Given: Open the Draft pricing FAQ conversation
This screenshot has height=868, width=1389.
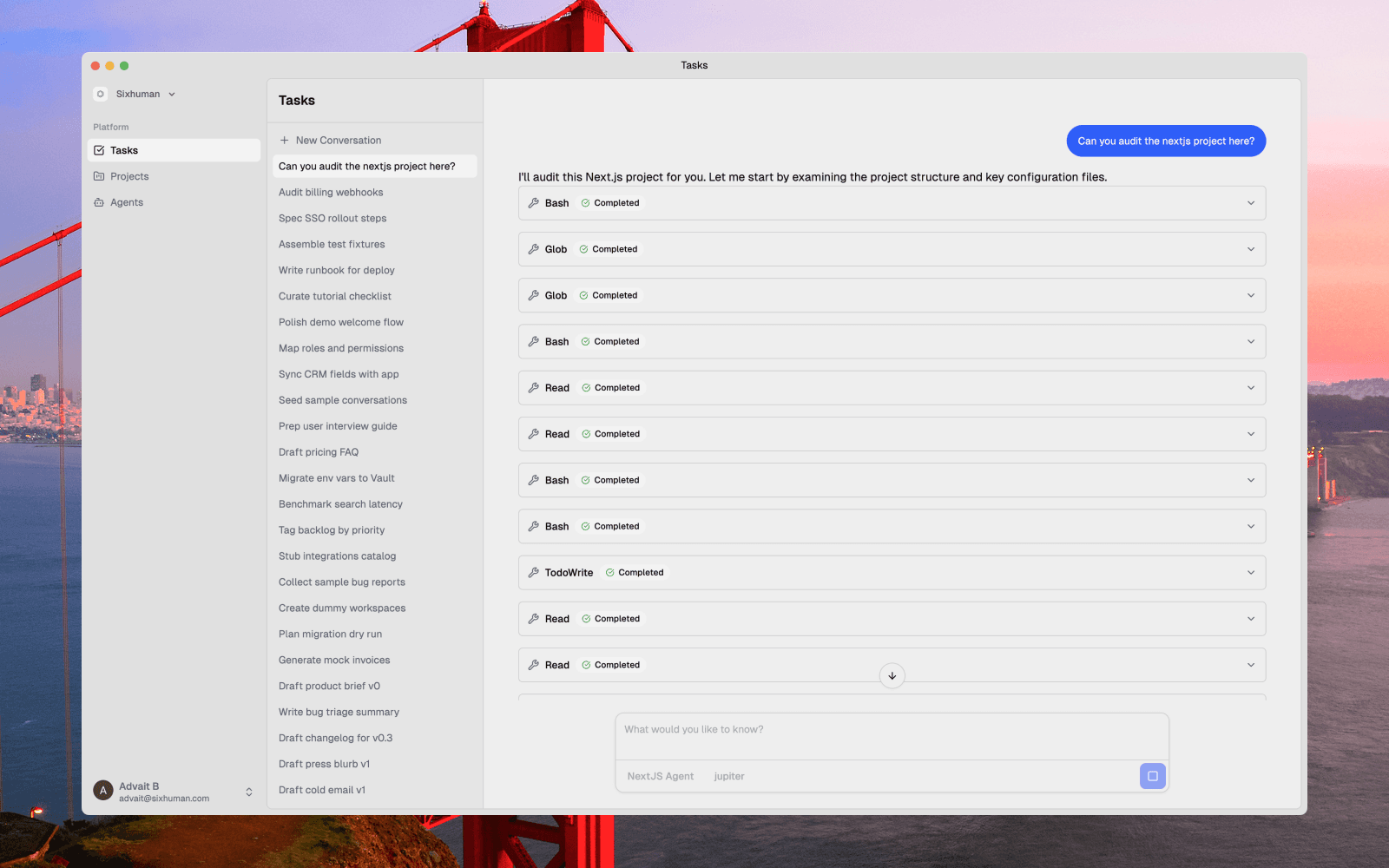Looking at the screenshot, I should (x=318, y=452).
